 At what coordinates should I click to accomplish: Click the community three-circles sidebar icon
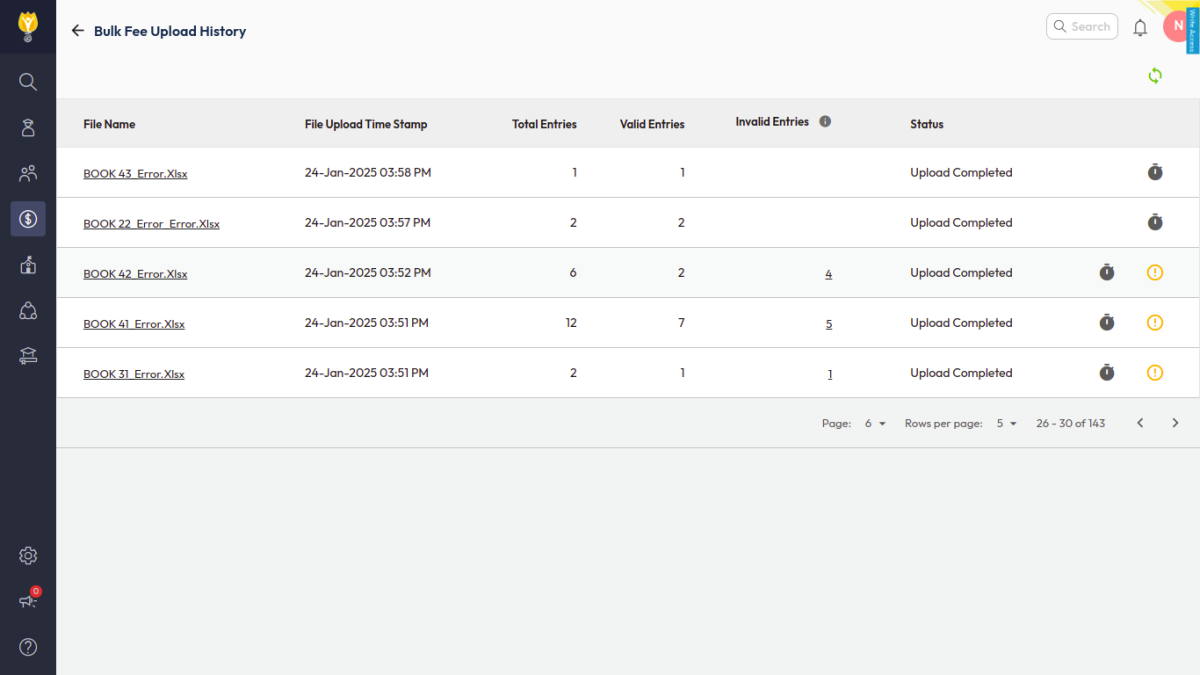point(28,310)
